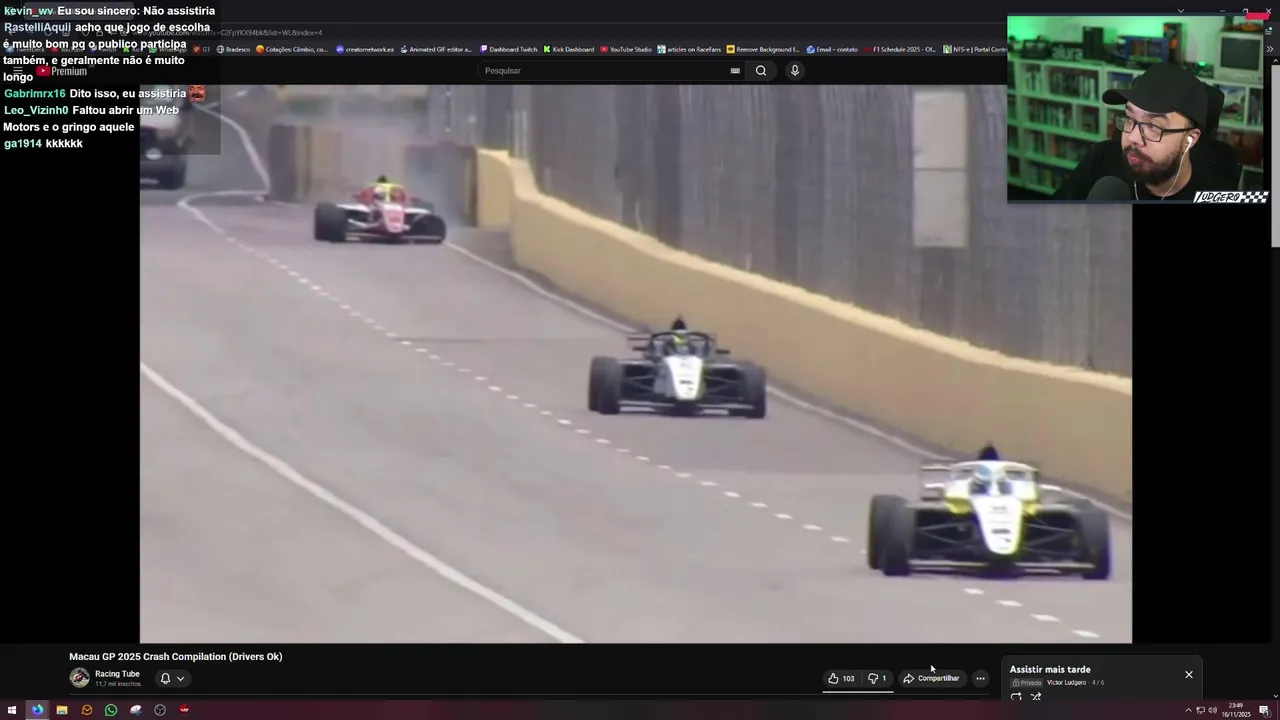Dislike the video with thumbs-down button

coord(877,678)
